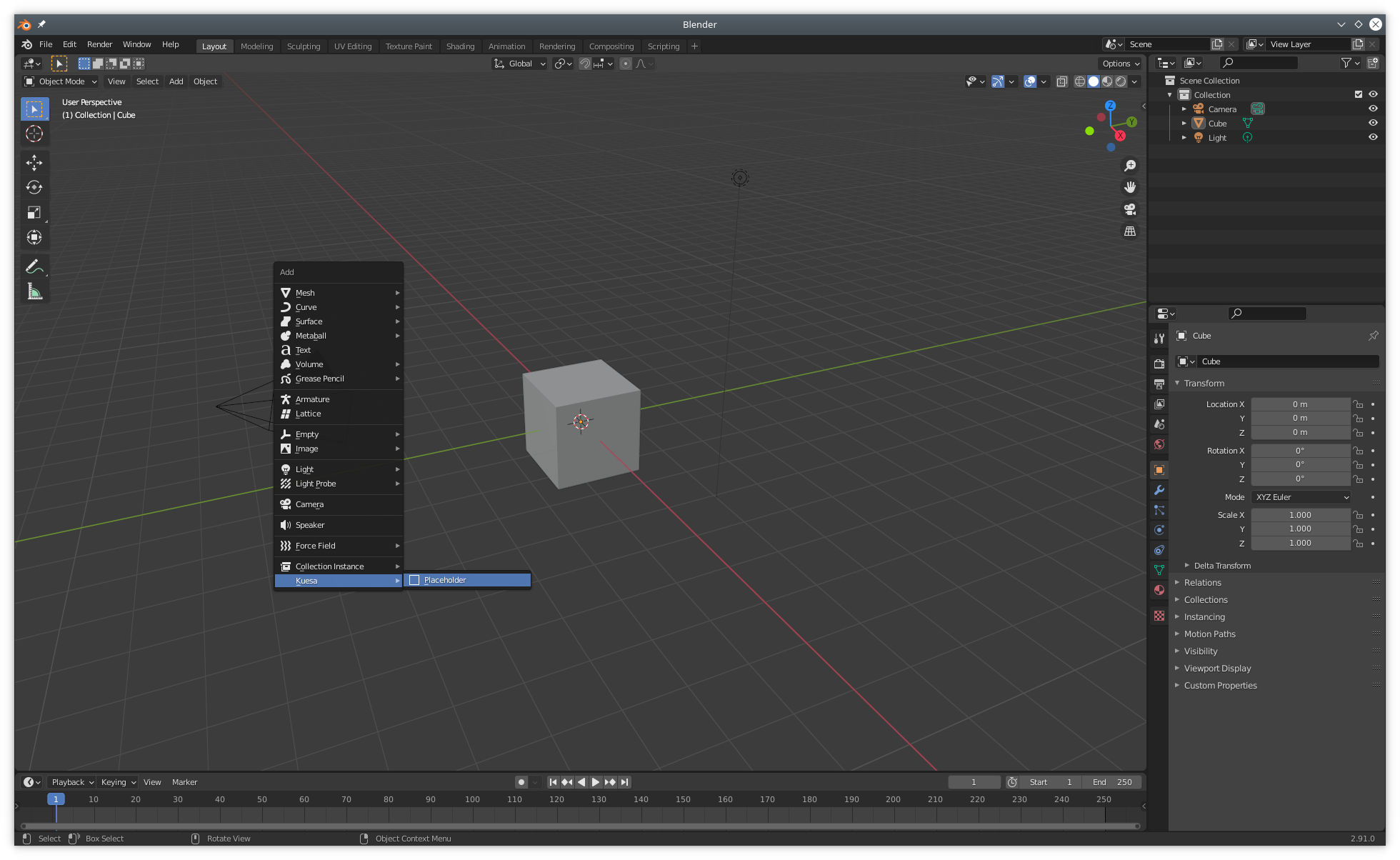Open the Object Constraints tab

pos(1159,550)
